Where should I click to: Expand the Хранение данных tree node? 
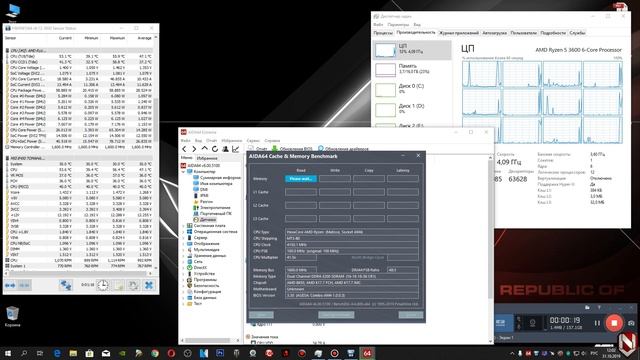point(184,256)
